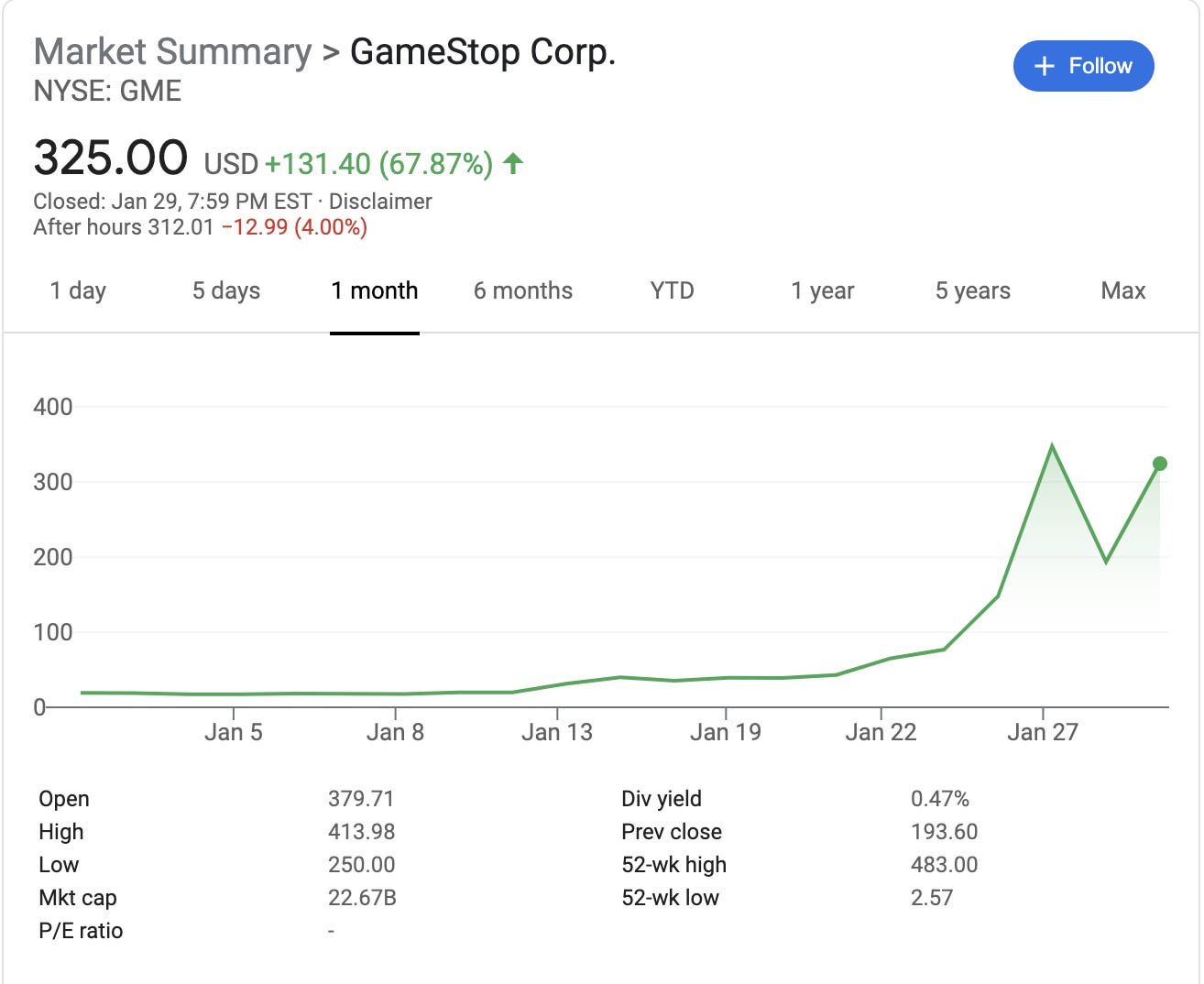Click the 300 y-axis label
The image size is (1204, 984).
[x=53, y=482]
